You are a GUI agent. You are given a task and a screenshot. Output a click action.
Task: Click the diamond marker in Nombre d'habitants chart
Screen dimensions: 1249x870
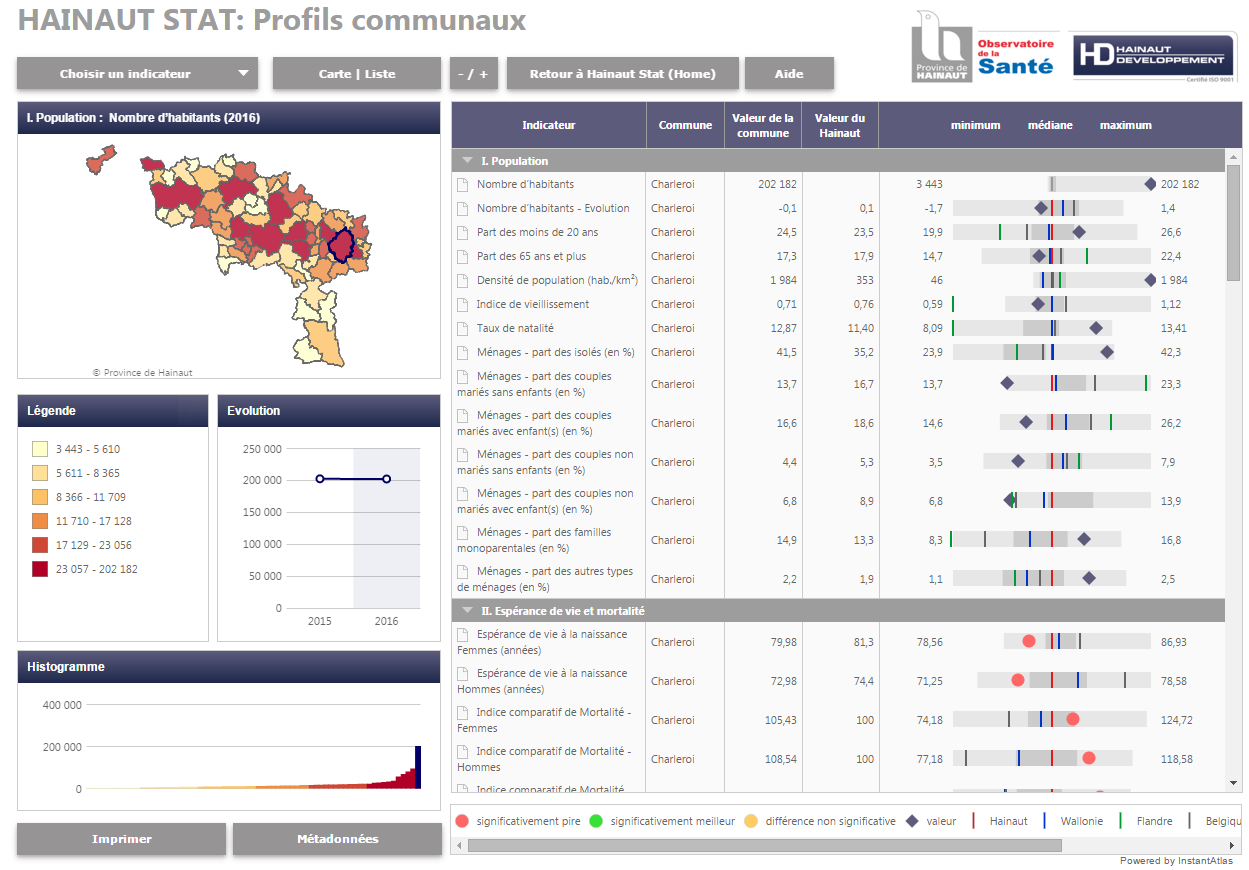[x=1150, y=184]
